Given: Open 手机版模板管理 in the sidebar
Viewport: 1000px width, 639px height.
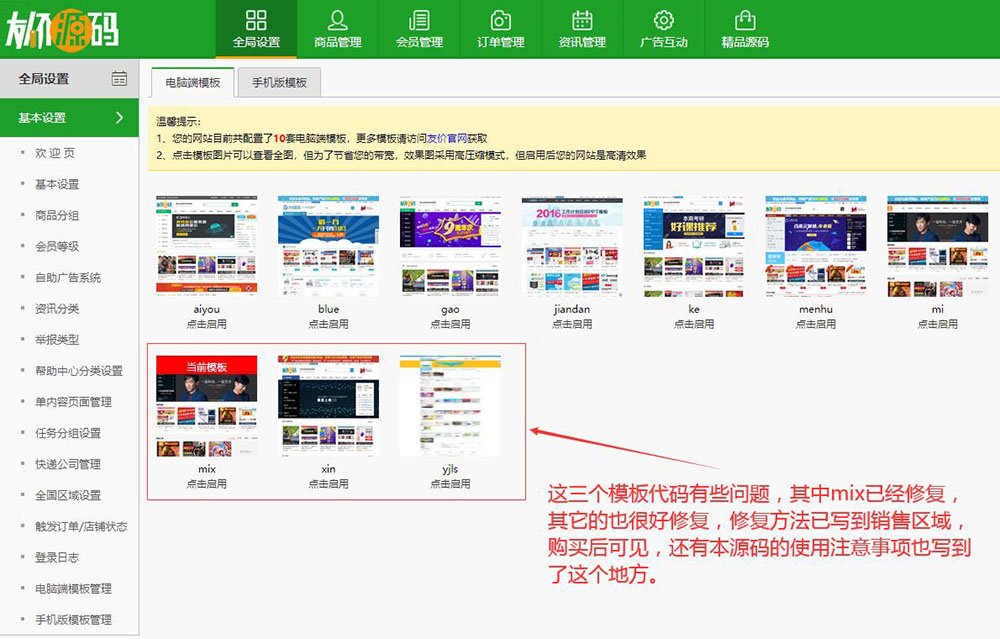Looking at the screenshot, I should 73,620.
